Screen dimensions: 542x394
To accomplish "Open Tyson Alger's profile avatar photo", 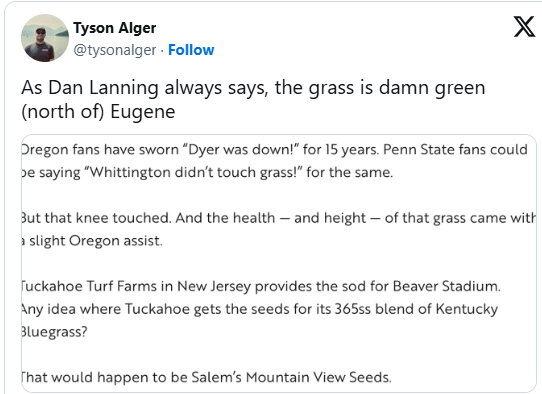I will coord(45,38).
